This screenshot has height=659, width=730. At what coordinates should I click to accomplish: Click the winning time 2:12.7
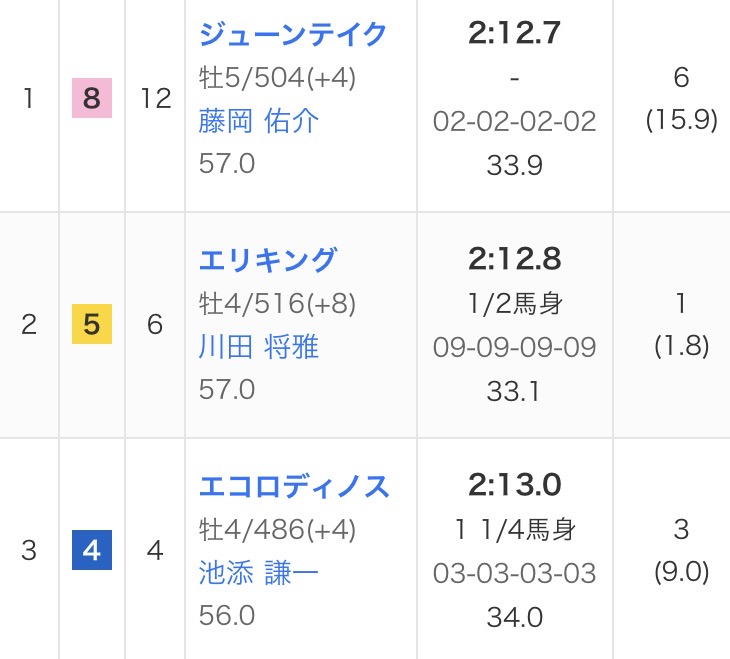click(x=514, y=34)
